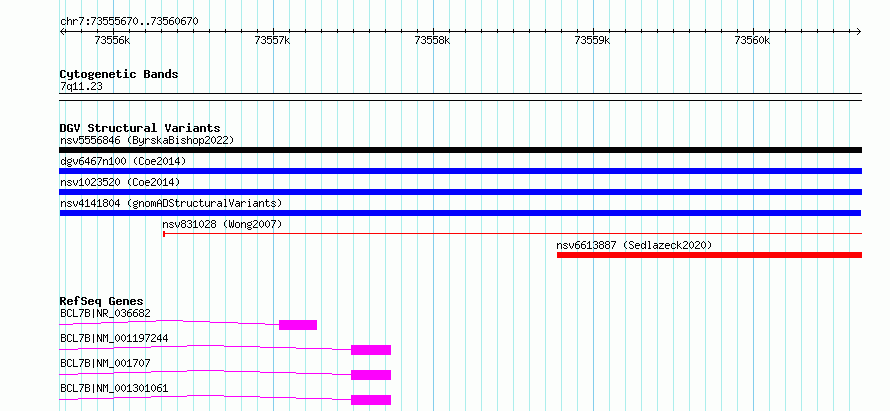Click the intron line of NR_036682

[169, 322]
